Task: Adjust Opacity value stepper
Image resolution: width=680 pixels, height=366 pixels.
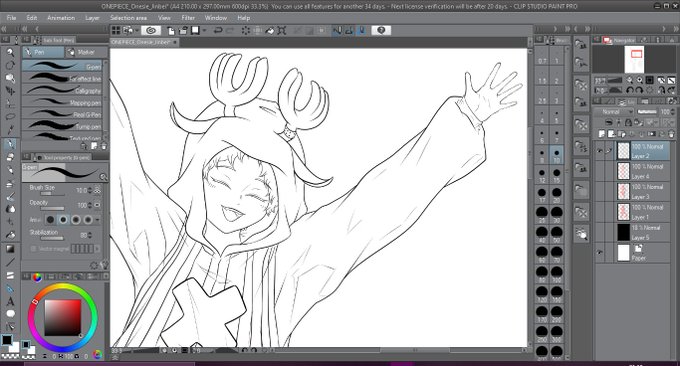Action: tap(90, 205)
